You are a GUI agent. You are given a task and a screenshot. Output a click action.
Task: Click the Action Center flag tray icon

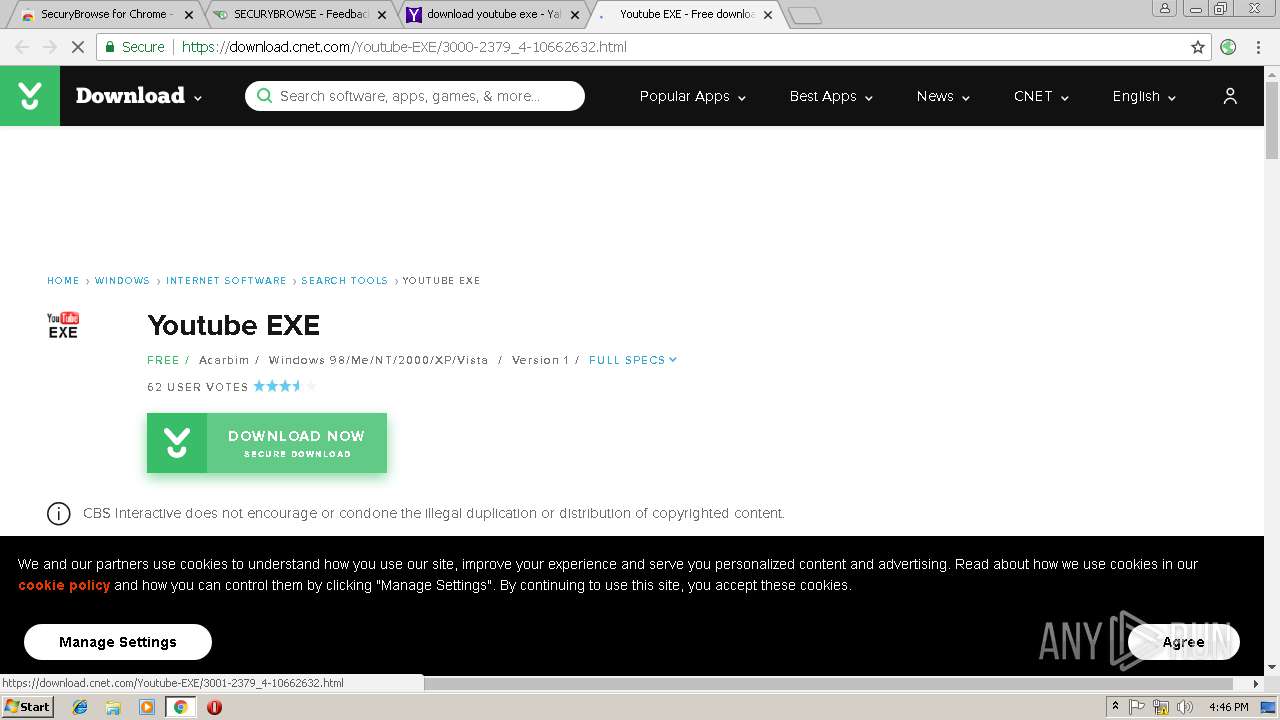1137,707
